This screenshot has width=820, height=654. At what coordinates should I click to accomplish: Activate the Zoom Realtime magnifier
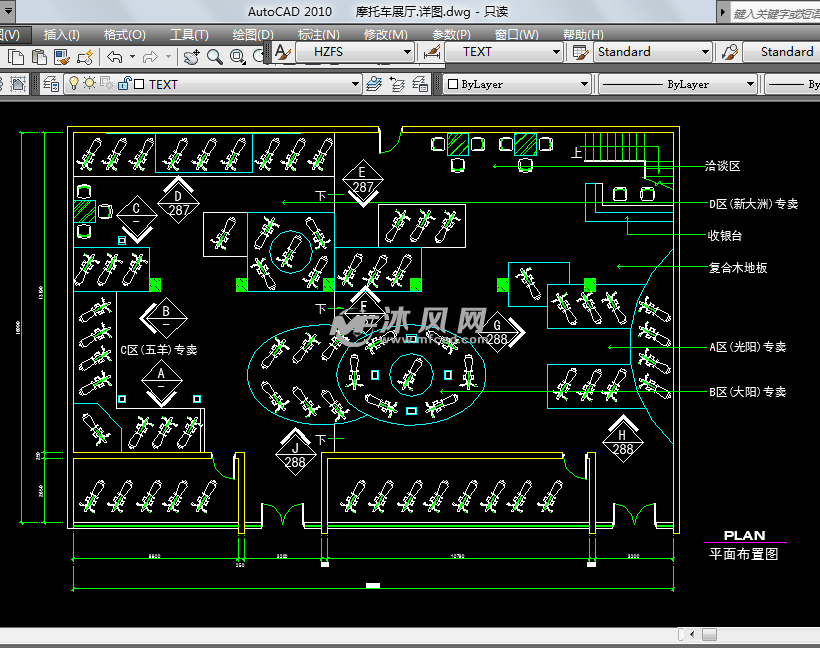[x=215, y=57]
